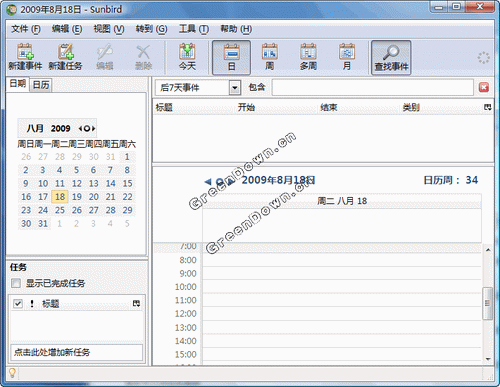
Task: Select the 日历 tab
Action: tap(41, 85)
